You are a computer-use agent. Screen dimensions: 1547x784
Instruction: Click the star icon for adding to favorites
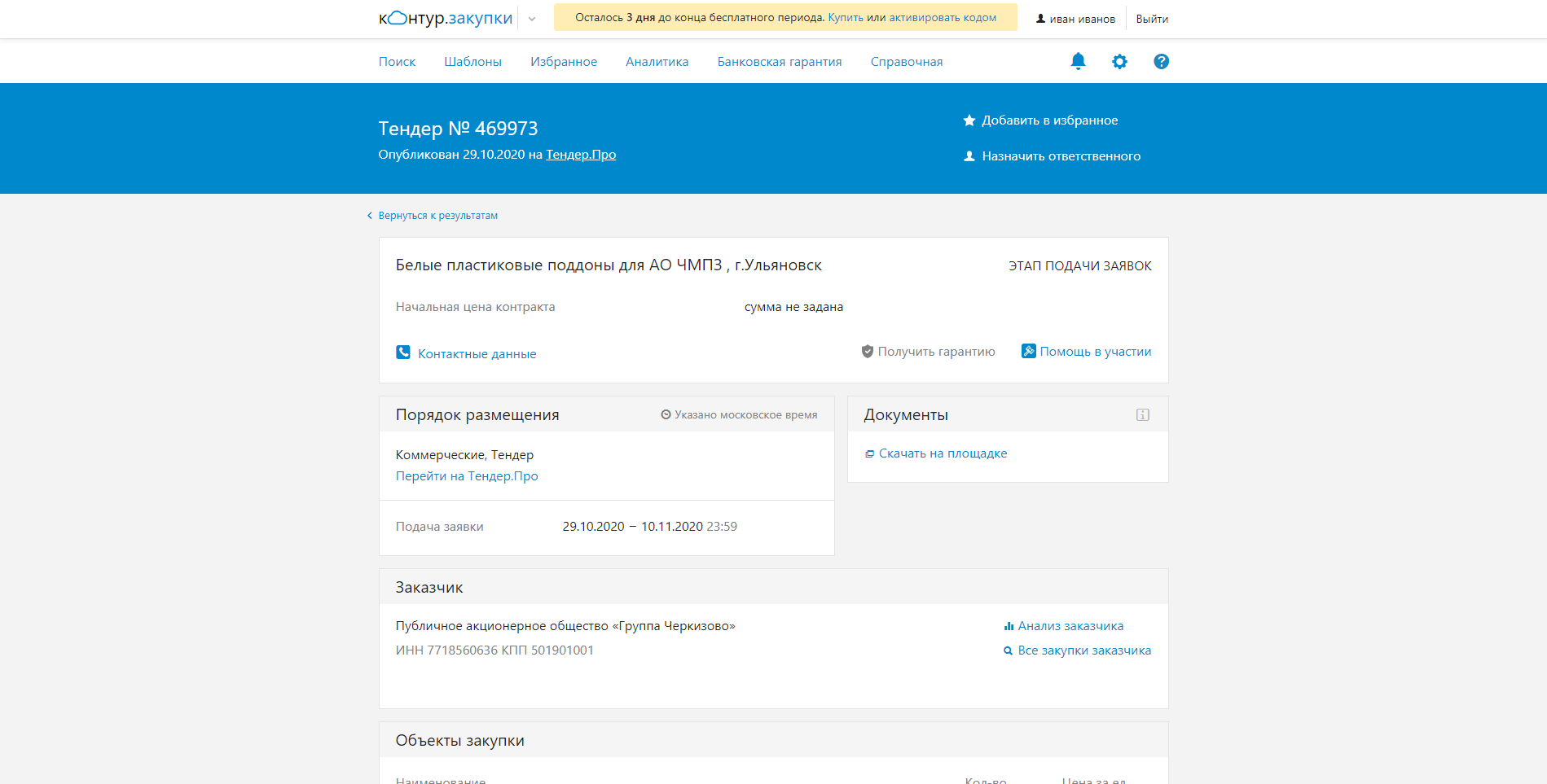pyautogui.click(x=969, y=120)
